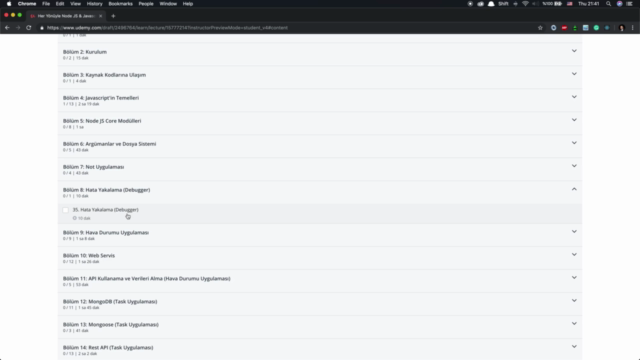Open macOS Notification Center icon
This screenshot has height=360, width=640.
(629, 4)
